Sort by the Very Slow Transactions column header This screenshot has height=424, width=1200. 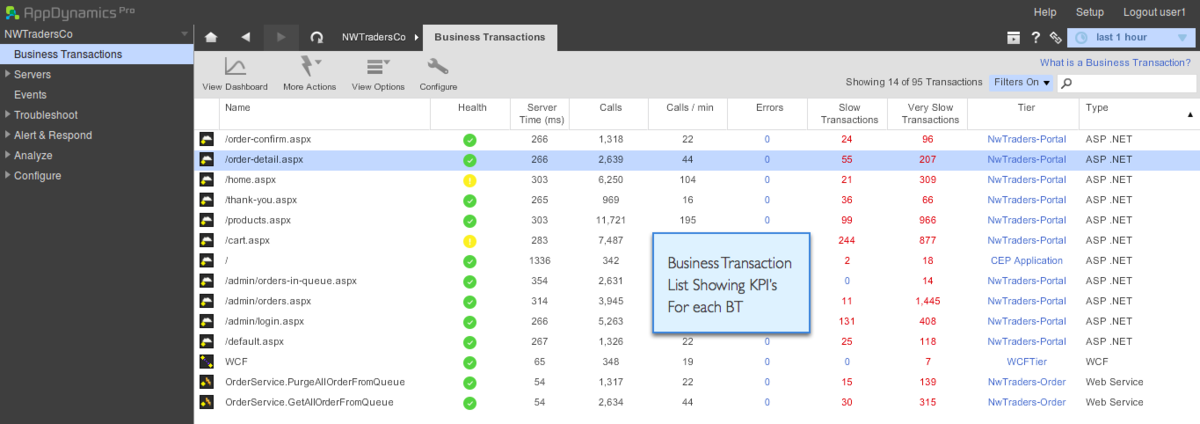tap(930, 114)
